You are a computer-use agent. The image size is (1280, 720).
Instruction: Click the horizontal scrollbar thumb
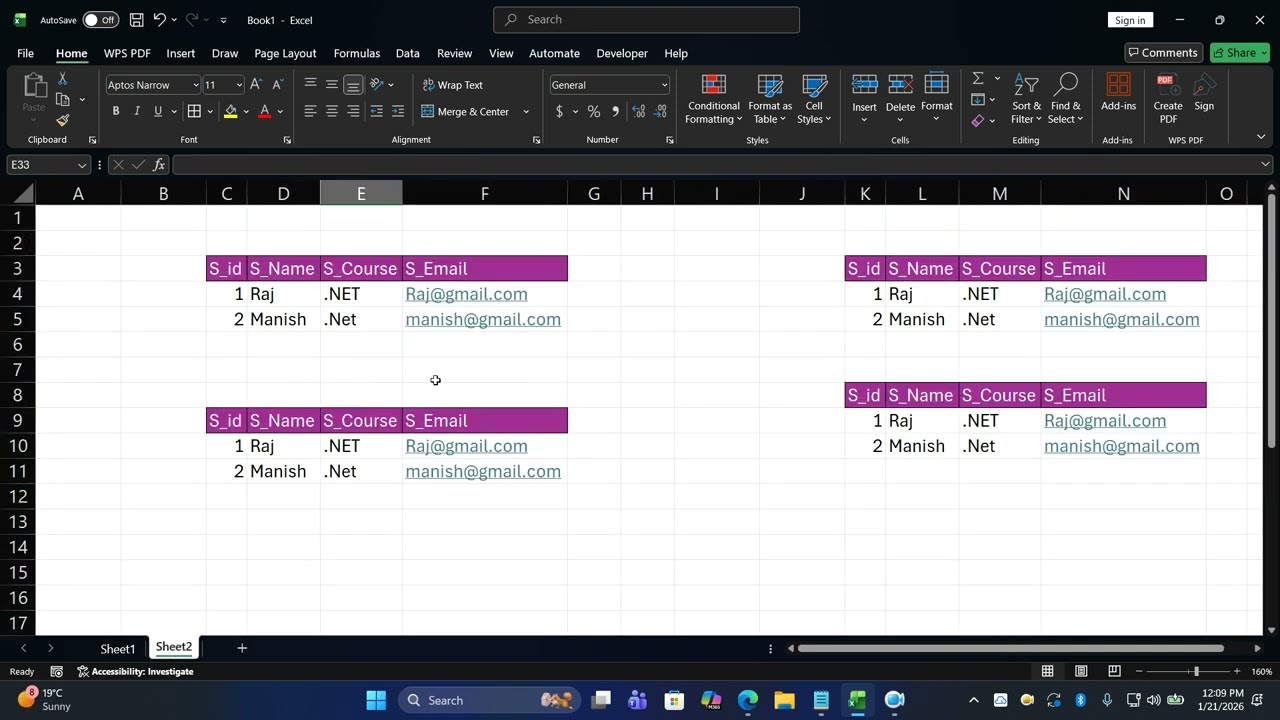coord(1010,648)
